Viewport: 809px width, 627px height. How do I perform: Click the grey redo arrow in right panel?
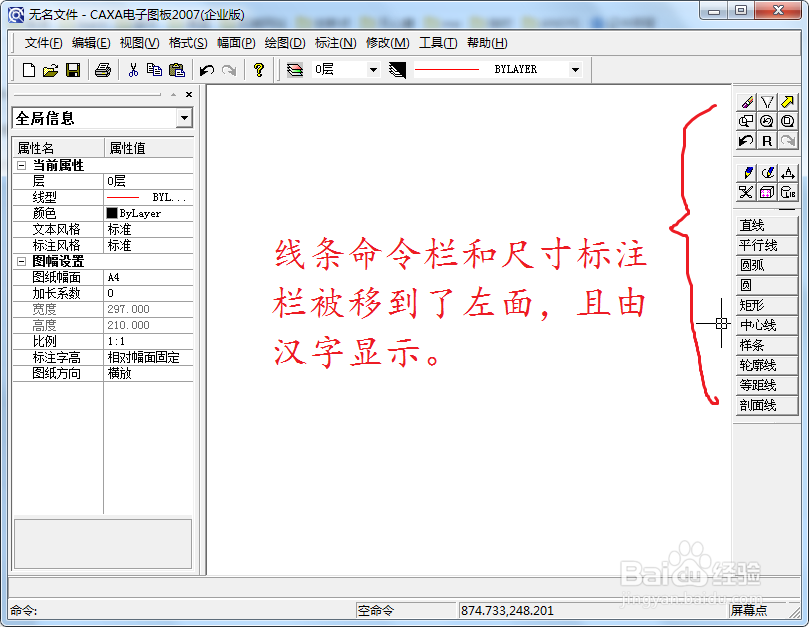[x=787, y=141]
